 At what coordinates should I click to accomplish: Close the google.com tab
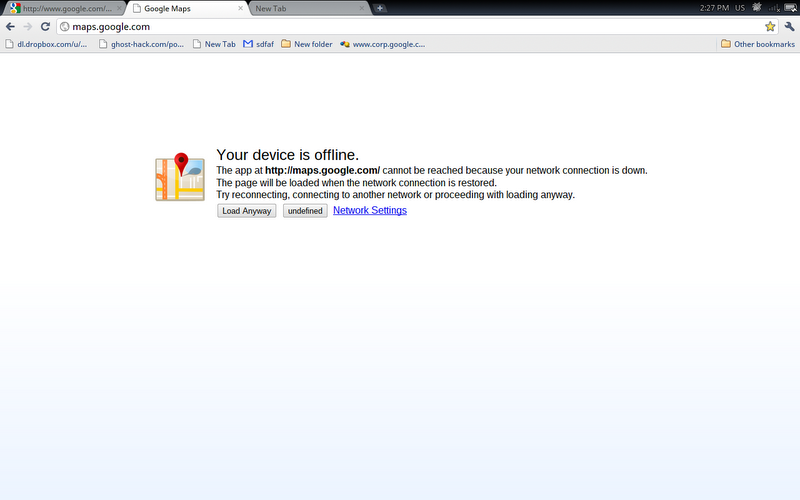[119, 8]
